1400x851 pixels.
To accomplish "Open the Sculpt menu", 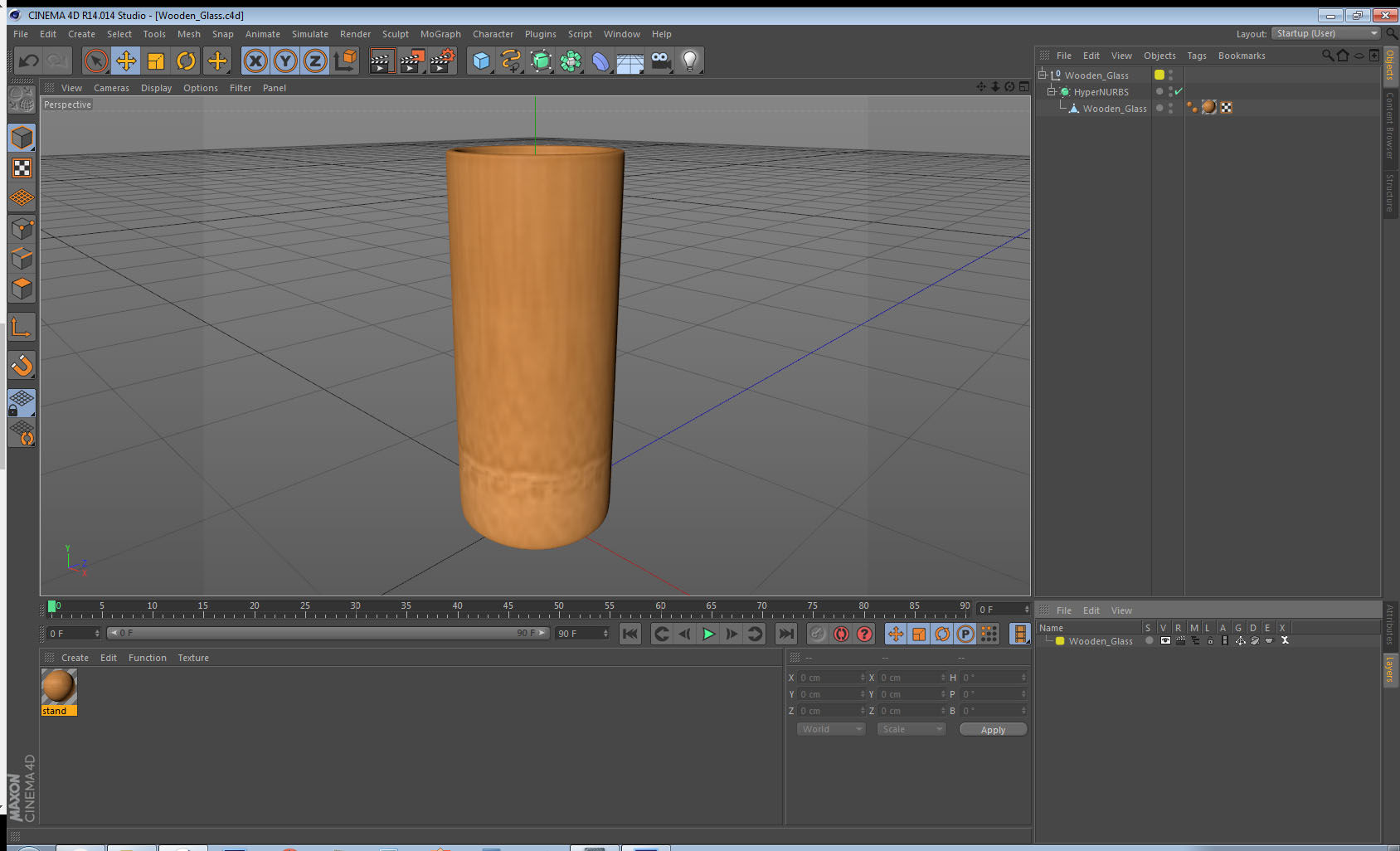I will [x=396, y=34].
